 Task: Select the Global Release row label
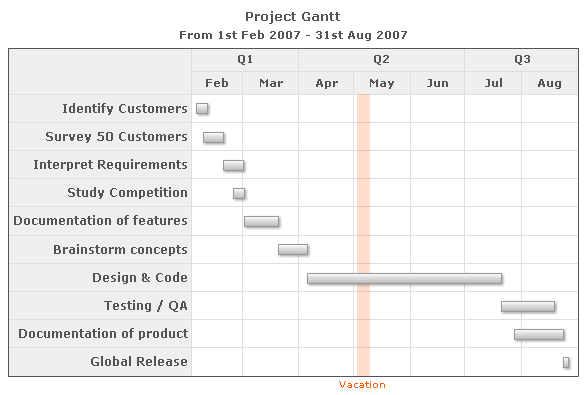point(139,362)
